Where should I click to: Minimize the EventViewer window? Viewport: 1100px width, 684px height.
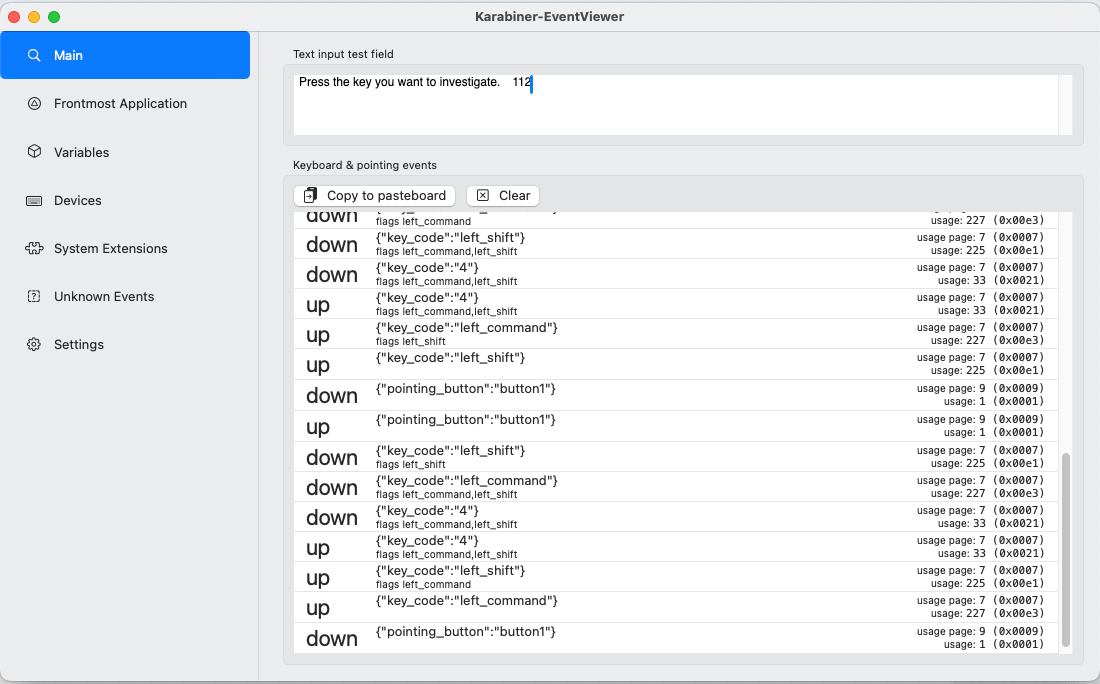(x=34, y=17)
